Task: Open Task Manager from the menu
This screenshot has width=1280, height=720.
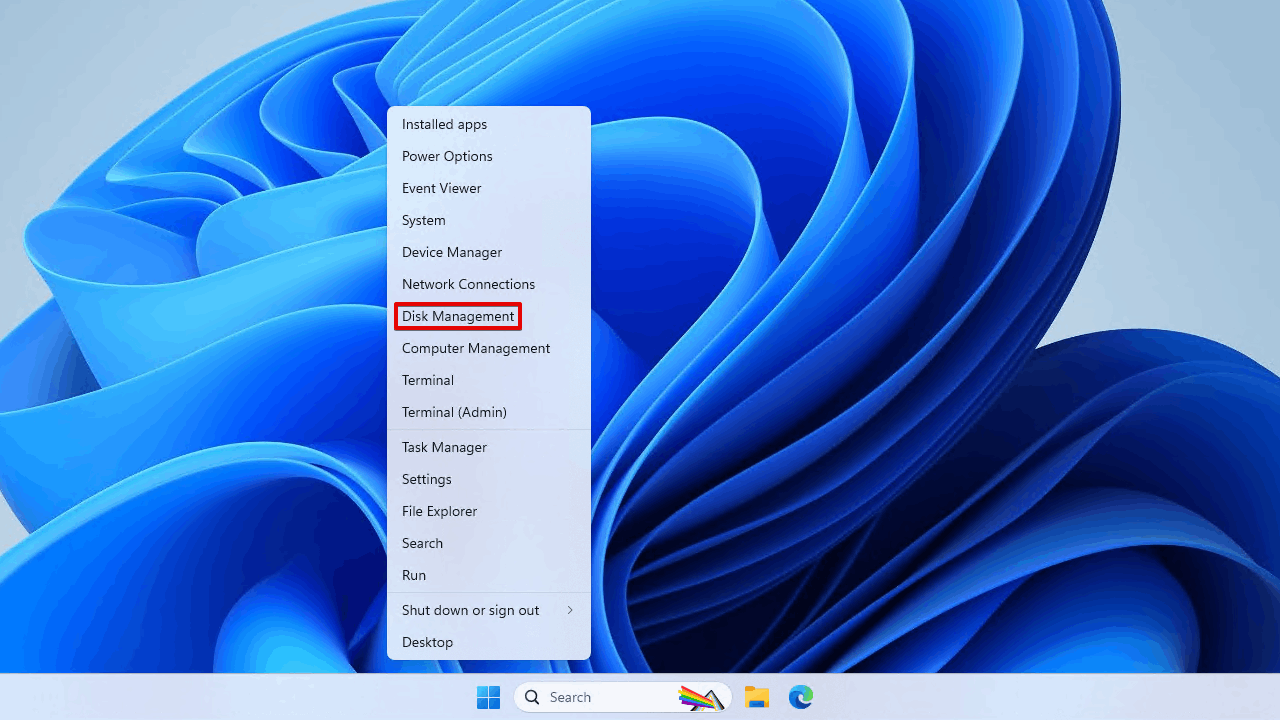Action: click(444, 447)
